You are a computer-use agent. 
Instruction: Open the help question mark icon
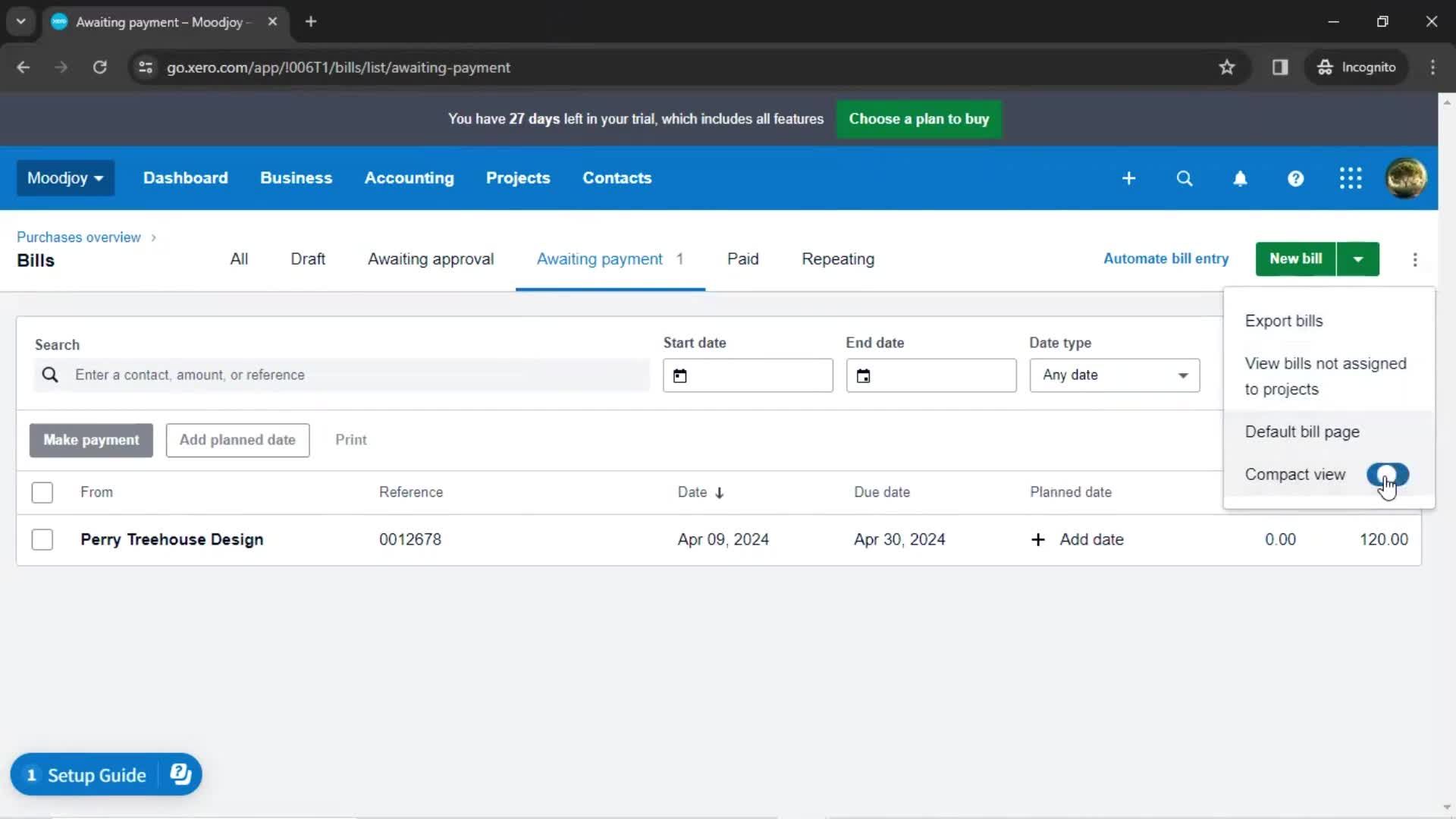[1295, 178]
